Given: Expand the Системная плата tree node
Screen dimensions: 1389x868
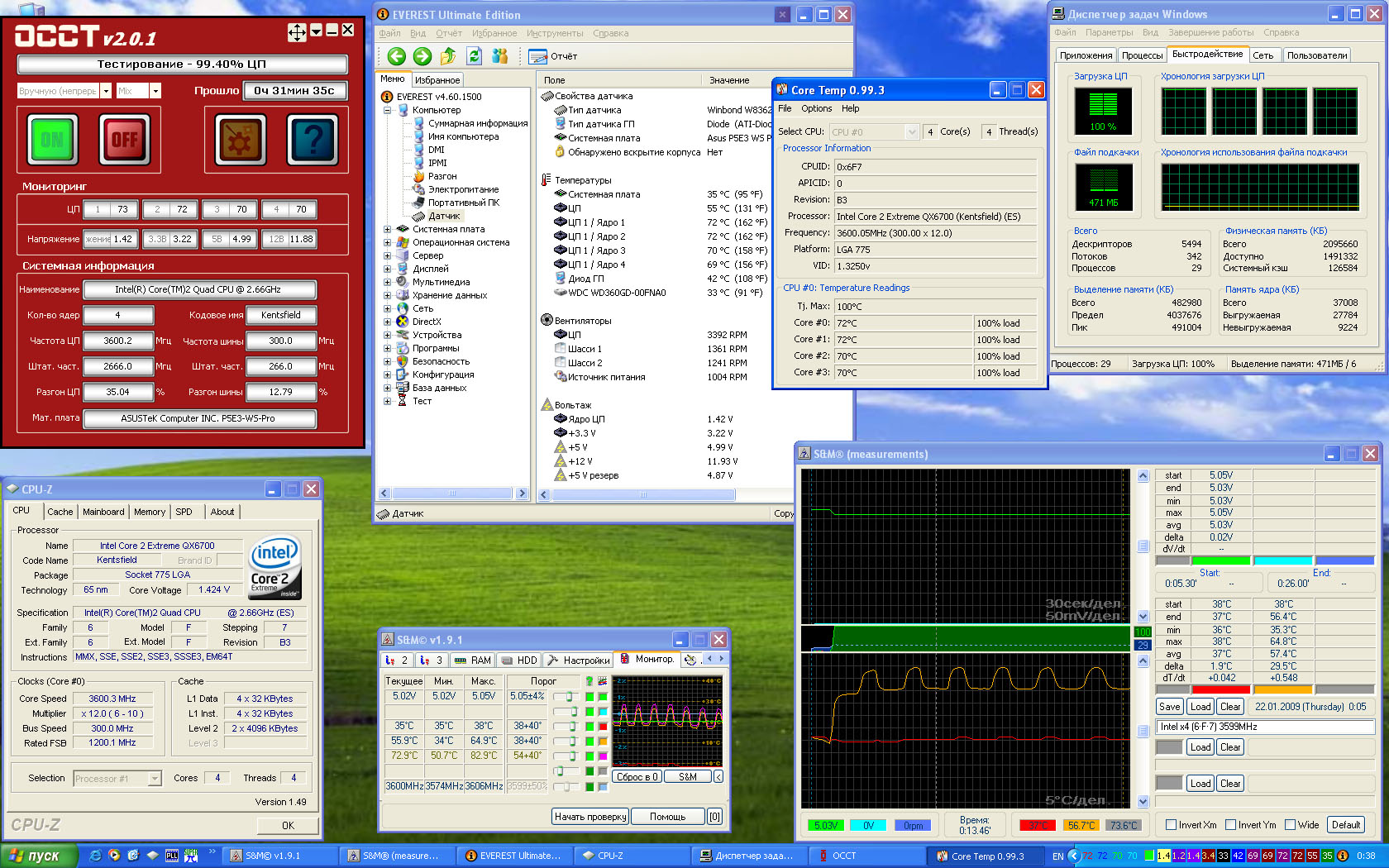Looking at the screenshot, I should coord(387,229).
